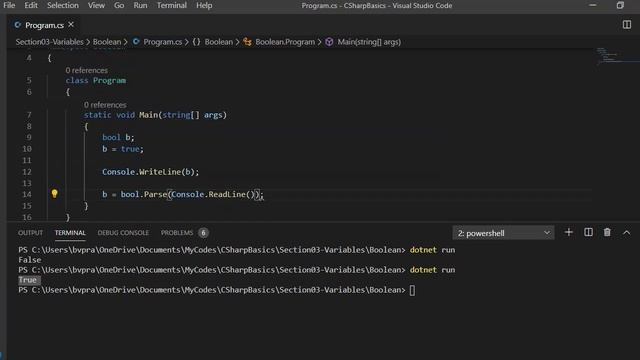This screenshot has height=360, width=640.
Task: Click the 'False' output in terminal
Action: pyautogui.click(x=30, y=260)
